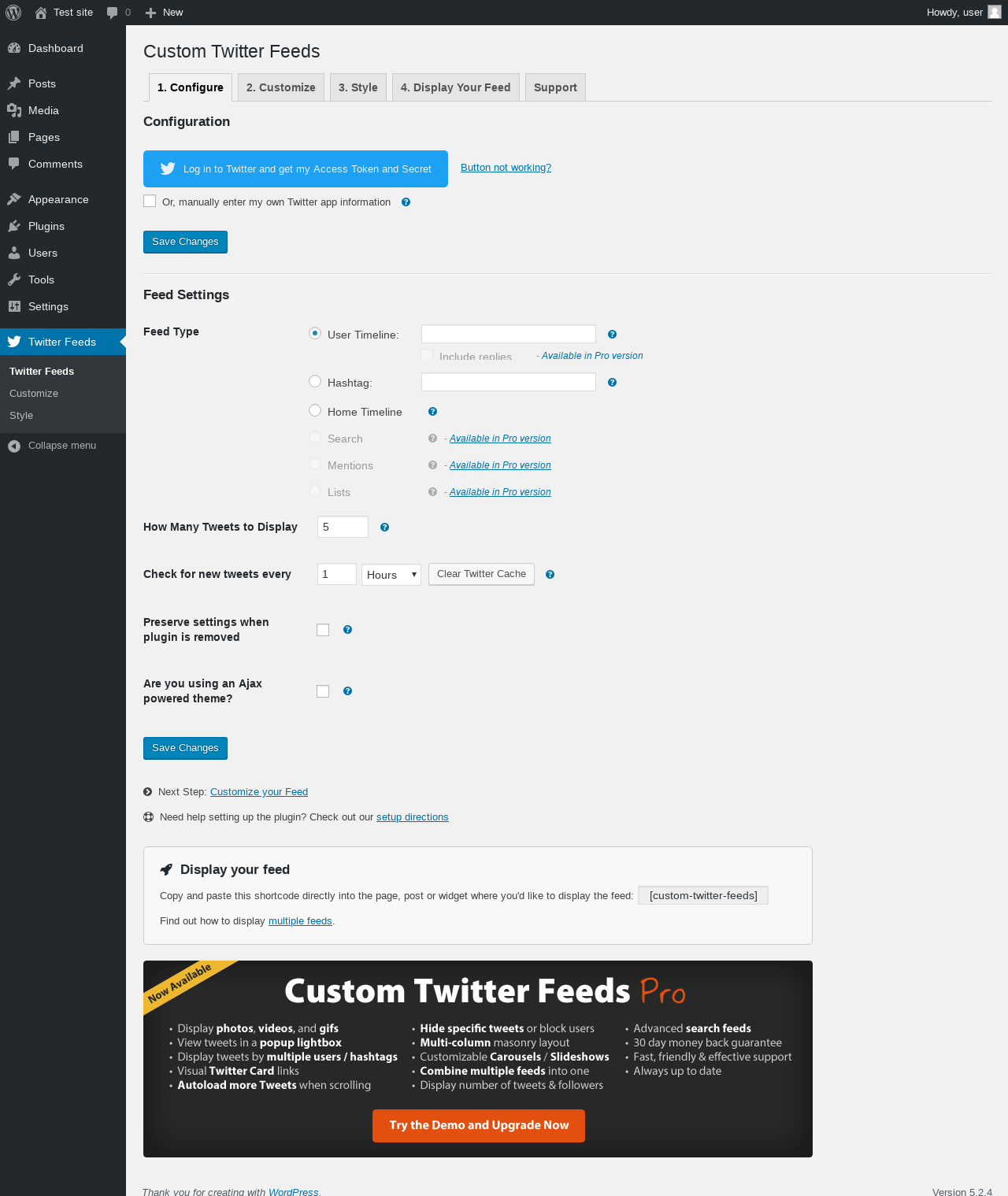Click Howdy, user account menu
The width and height of the screenshot is (1008, 1196).
click(964, 13)
